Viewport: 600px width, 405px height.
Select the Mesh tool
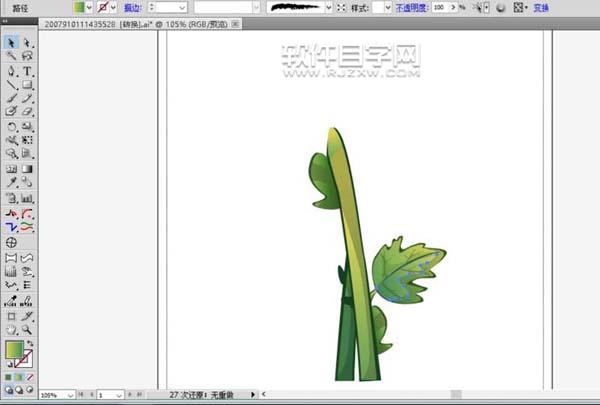point(11,169)
